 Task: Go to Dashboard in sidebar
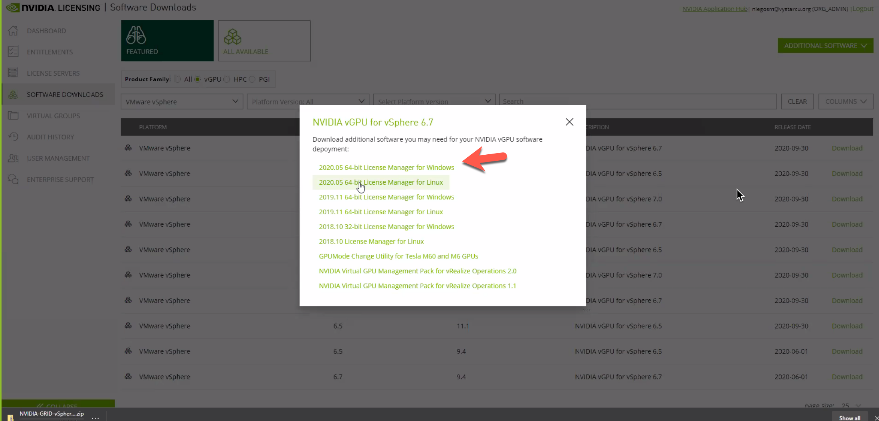tap(47, 31)
